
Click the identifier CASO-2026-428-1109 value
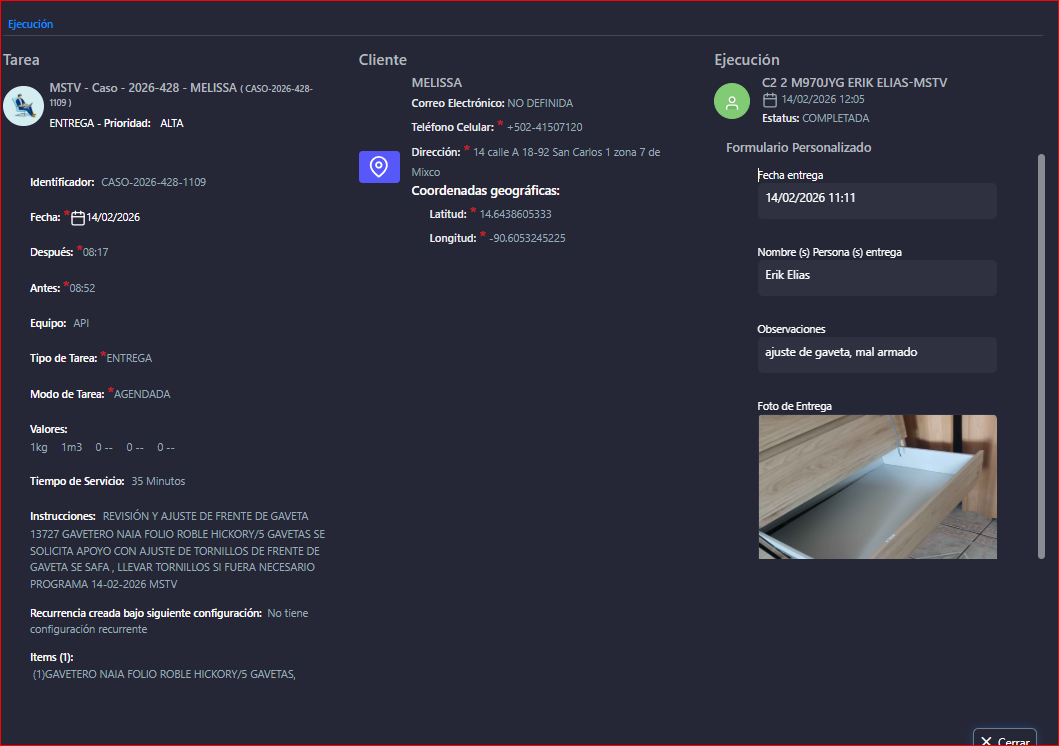(154, 183)
